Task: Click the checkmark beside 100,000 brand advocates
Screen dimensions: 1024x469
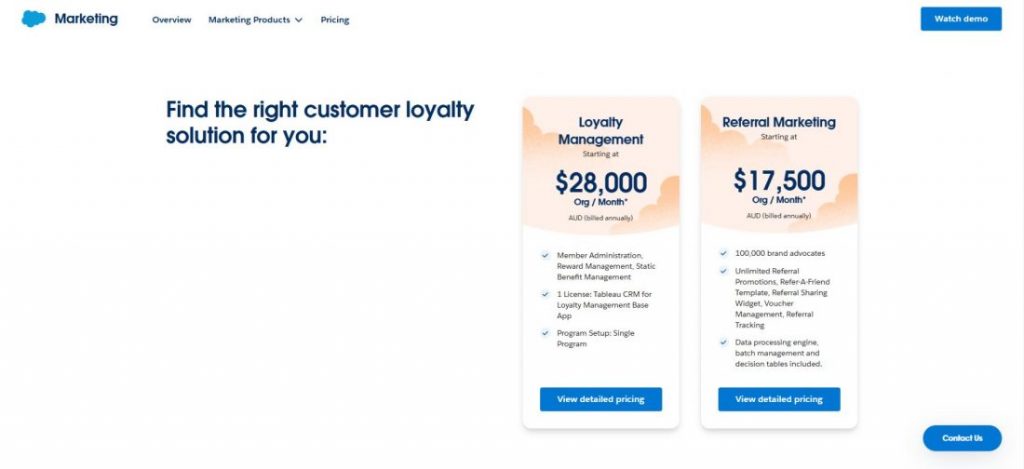Action: (724, 253)
